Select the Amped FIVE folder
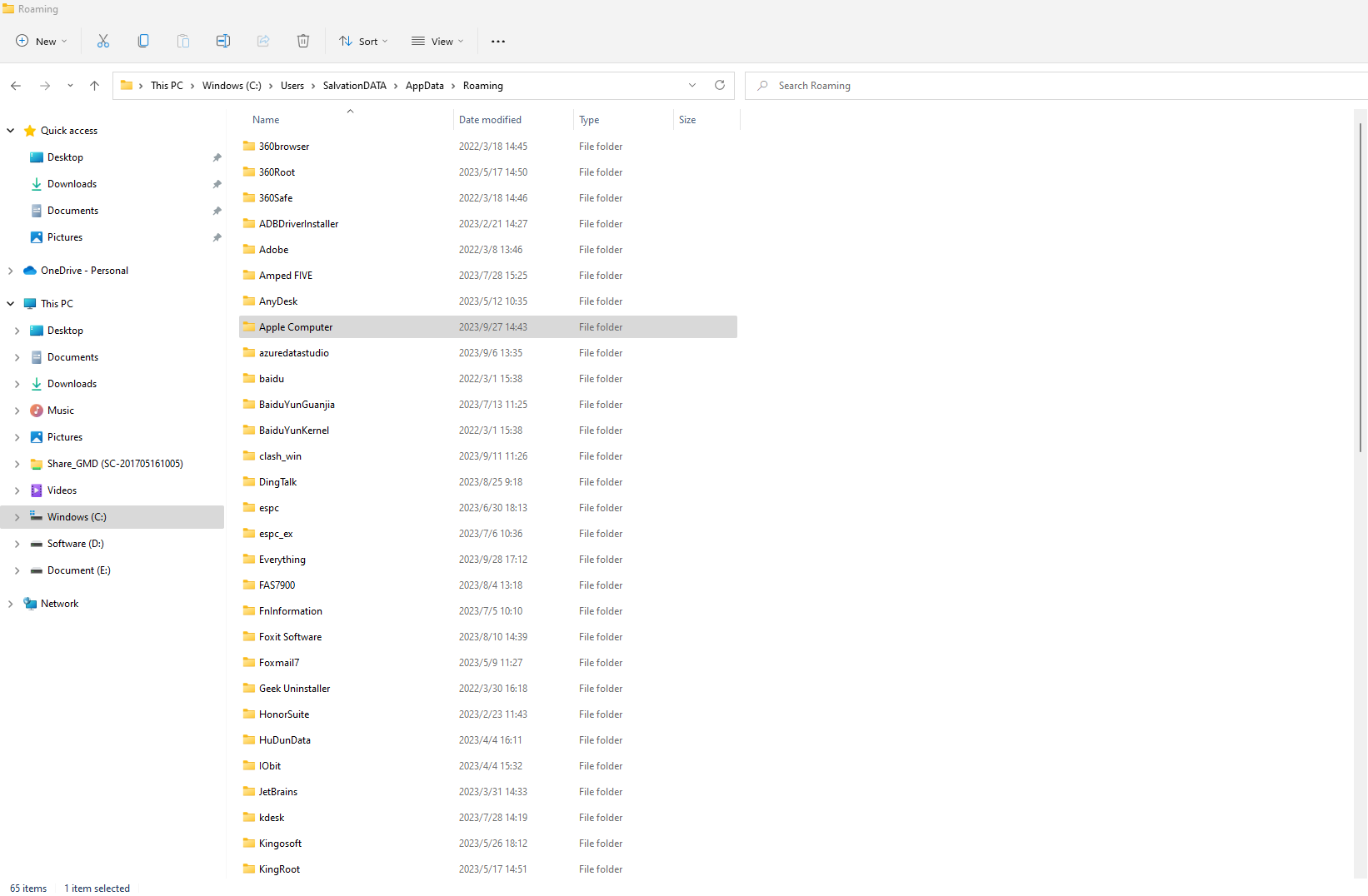This screenshot has height=896, width=1368. click(488, 276)
